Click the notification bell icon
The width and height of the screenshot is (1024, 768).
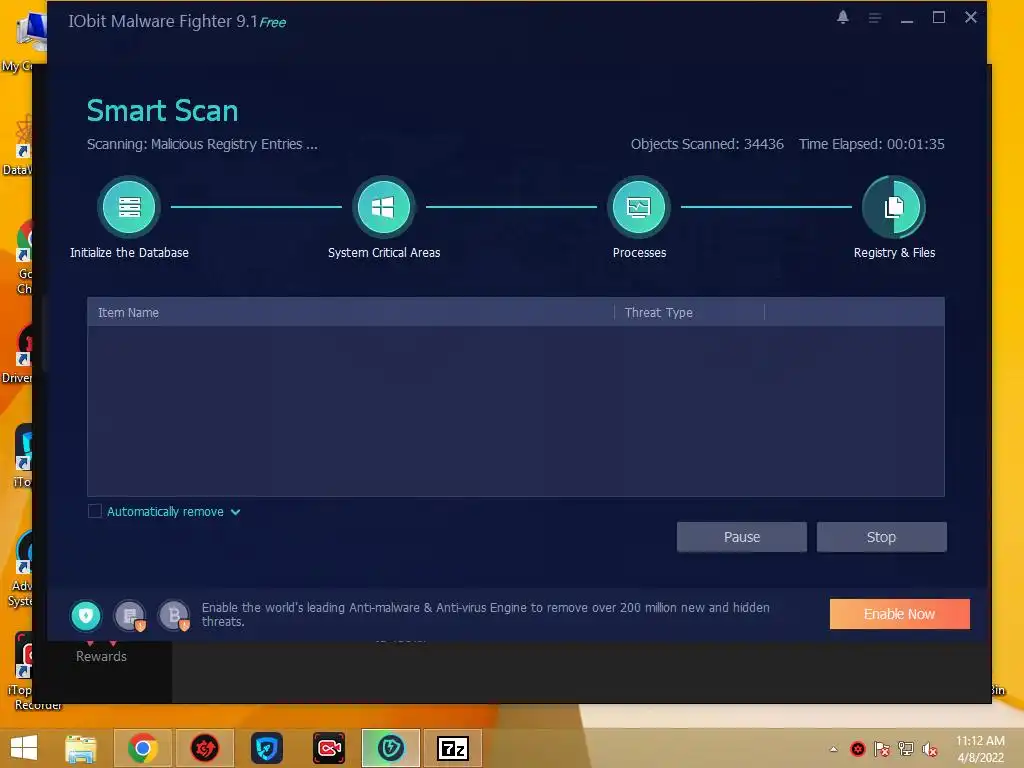(x=842, y=18)
